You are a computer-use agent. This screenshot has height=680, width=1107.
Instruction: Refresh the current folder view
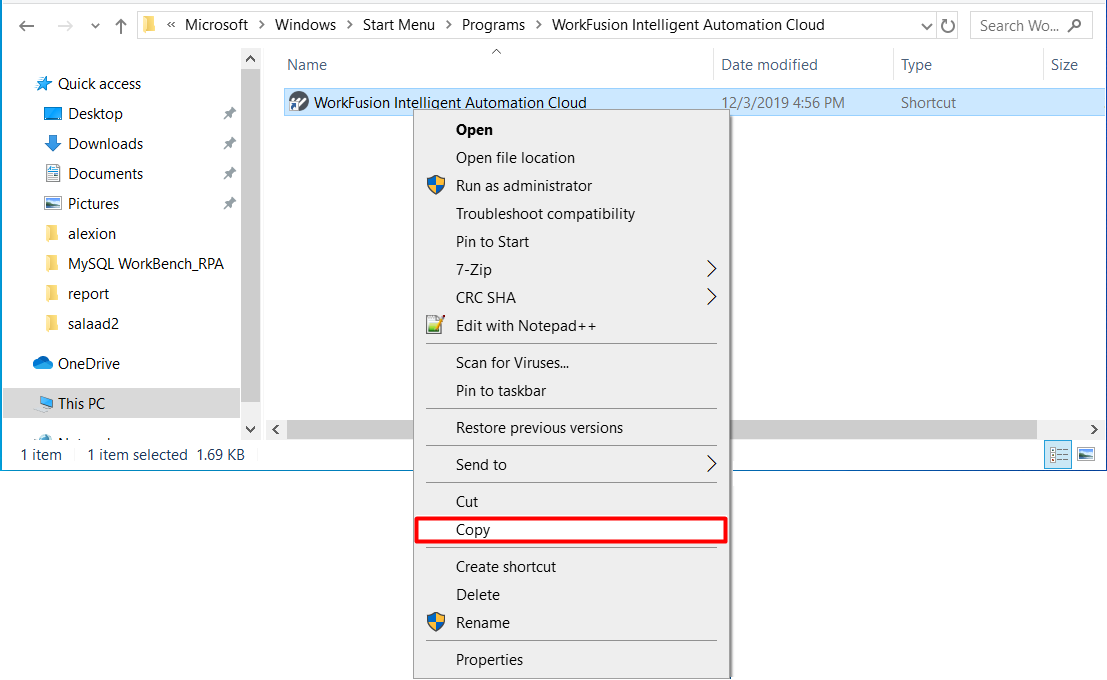pos(948,26)
